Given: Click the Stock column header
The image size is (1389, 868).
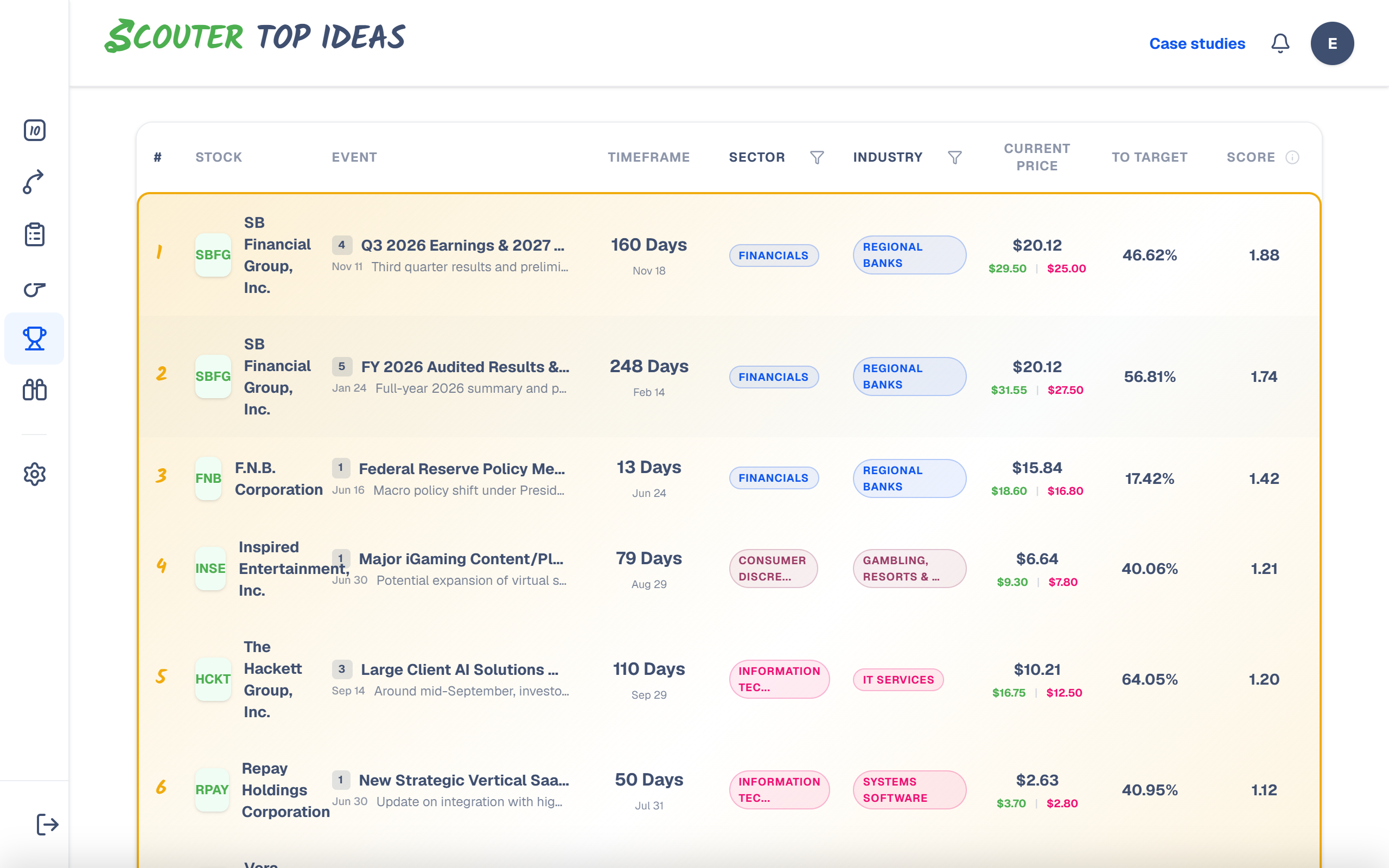Looking at the screenshot, I should [219, 157].
